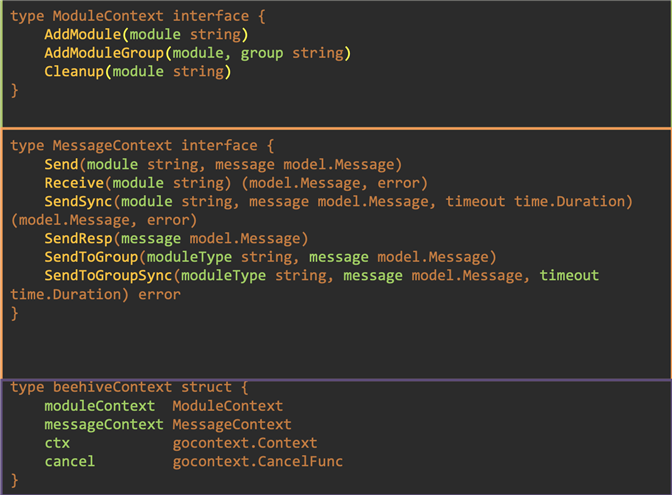
Task: Click time.Duration in the SendSync signature
Action: (x=570, y=201)
